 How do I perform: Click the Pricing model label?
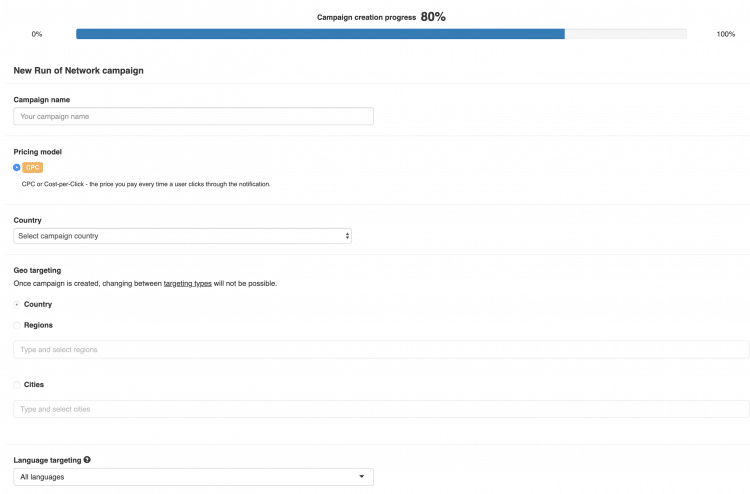pos(37,152)
